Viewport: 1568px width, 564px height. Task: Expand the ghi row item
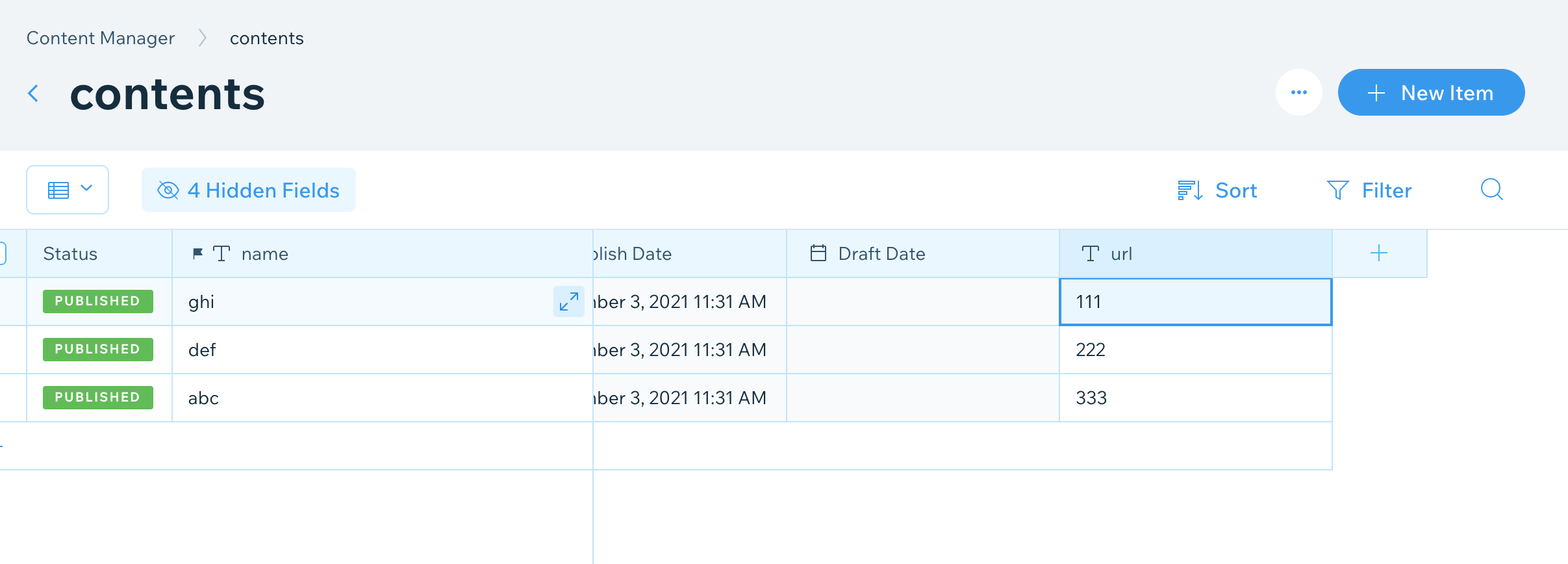[568, 301]
